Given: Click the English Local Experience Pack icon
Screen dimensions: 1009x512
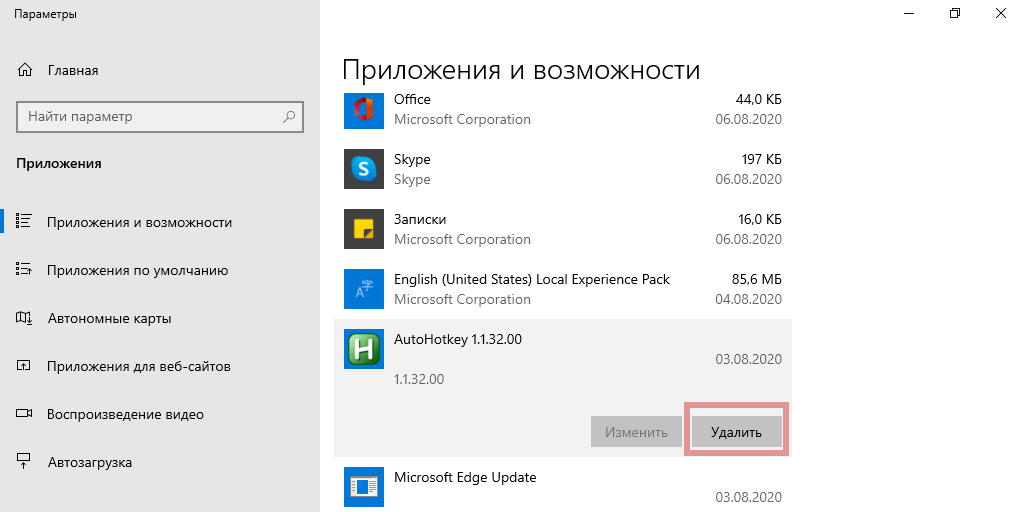Looking at the screenshot, I should click(x=363, y=289).
